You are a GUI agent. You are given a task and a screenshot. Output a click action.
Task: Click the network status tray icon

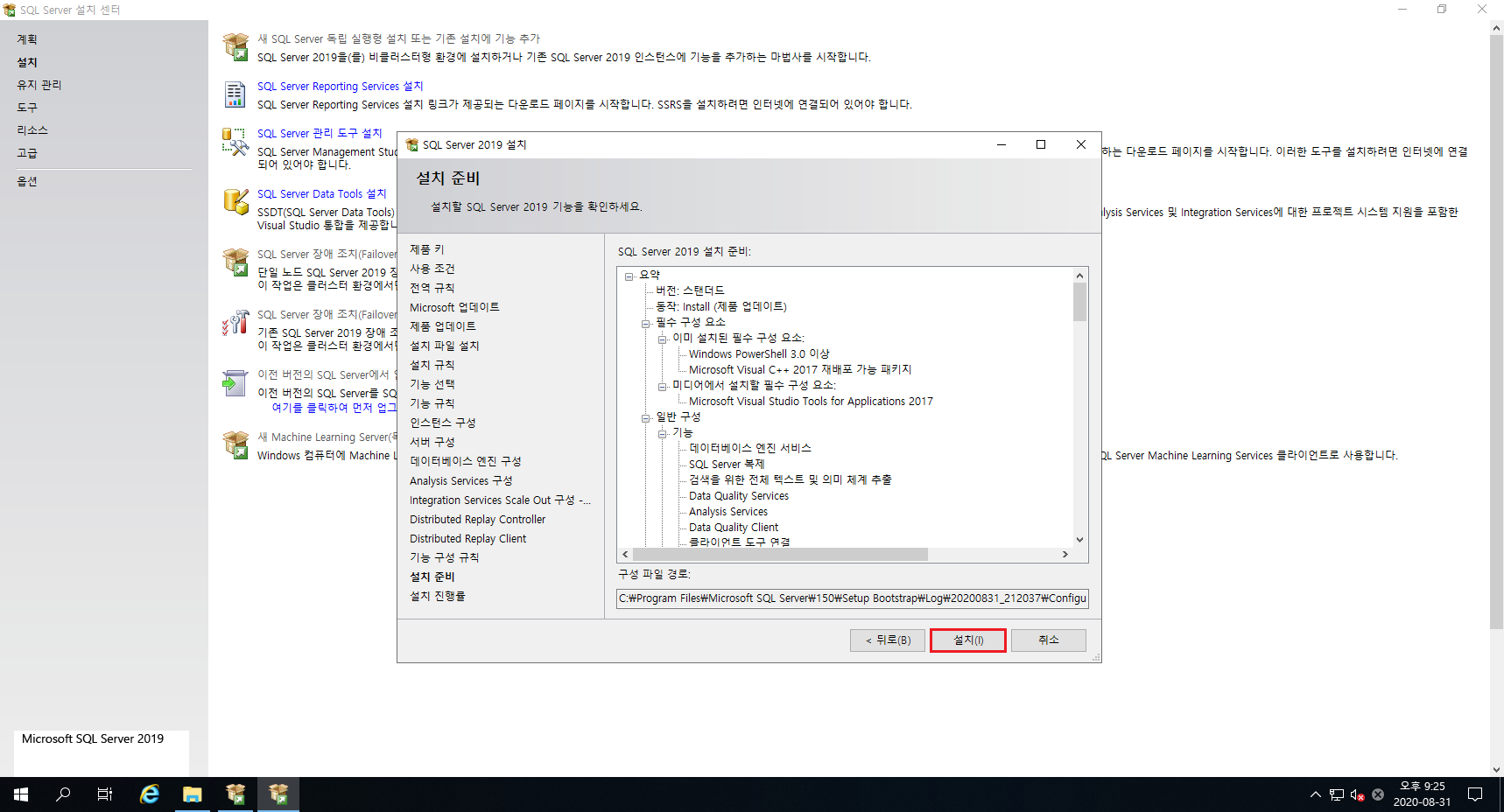[x=1337, y=794]
